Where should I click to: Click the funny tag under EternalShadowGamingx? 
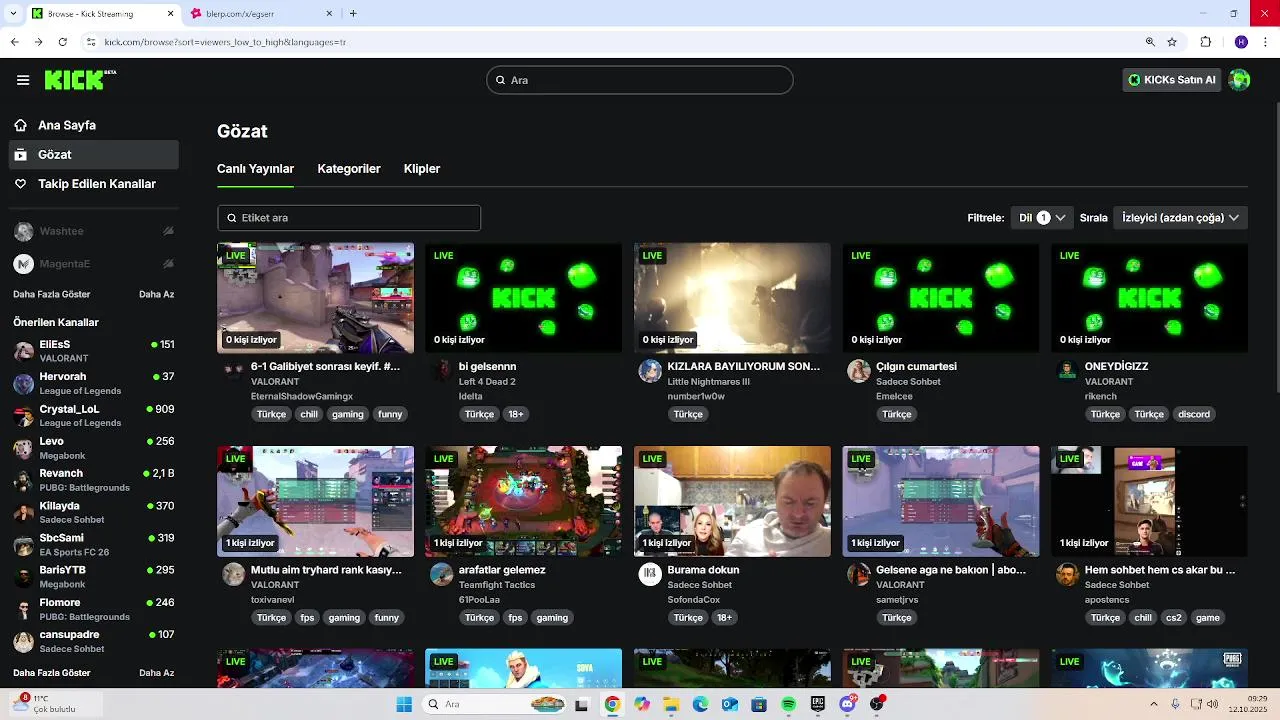tap(390, 414)
